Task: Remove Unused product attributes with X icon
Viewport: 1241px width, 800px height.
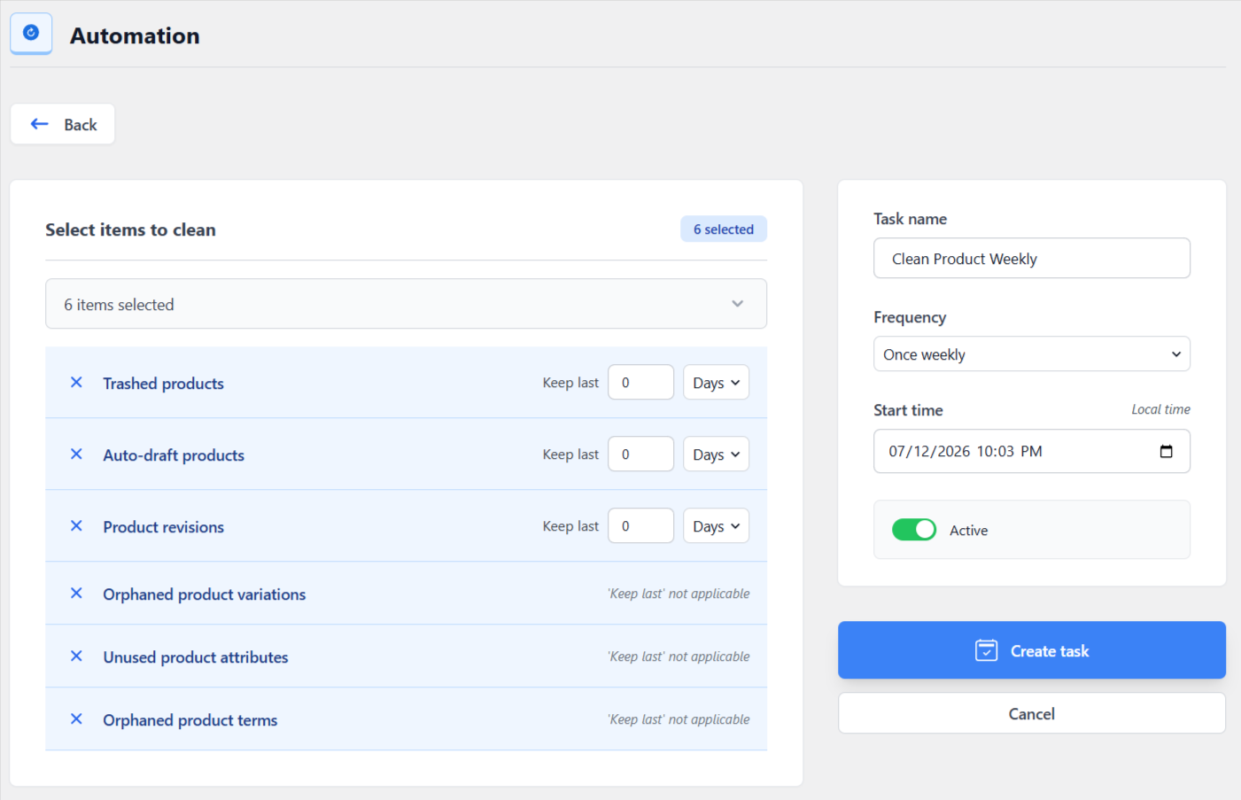Action: [x=76, y=656]
